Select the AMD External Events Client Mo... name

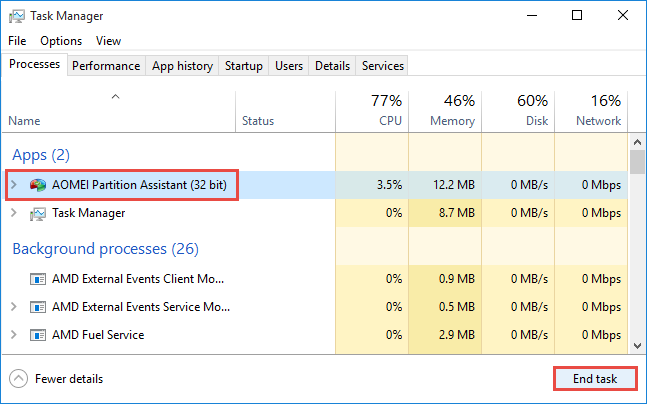(x=138, y=279)
